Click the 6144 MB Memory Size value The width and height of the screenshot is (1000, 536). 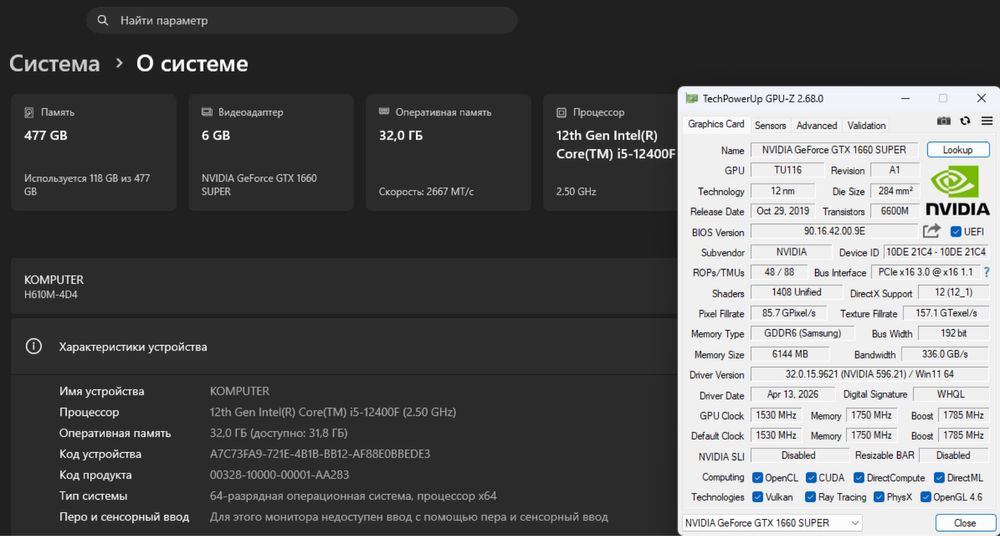tap(790, 354)
